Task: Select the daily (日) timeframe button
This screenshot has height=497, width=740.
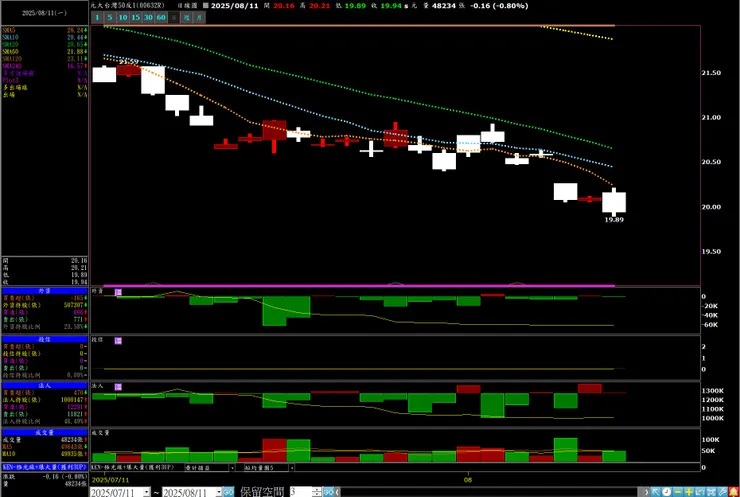Action: 174,17
